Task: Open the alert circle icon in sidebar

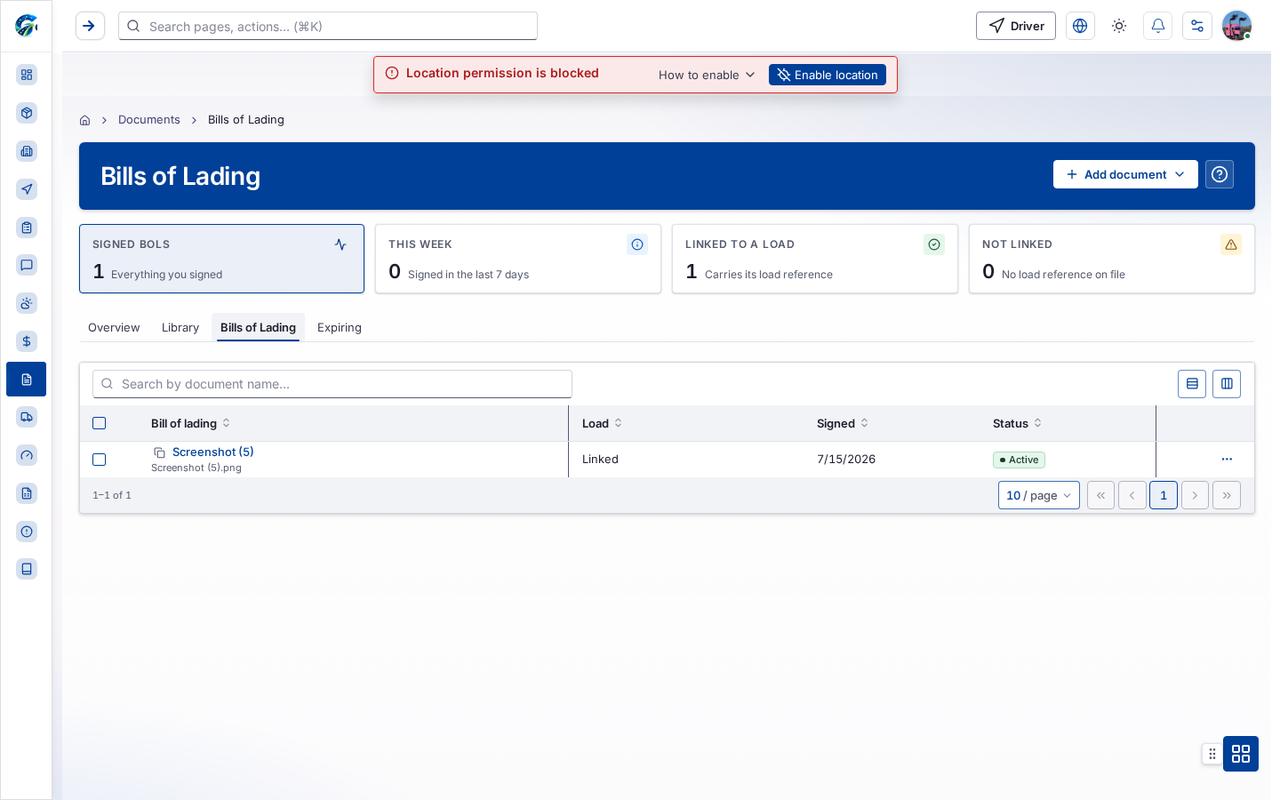Action: click(27, 531)
